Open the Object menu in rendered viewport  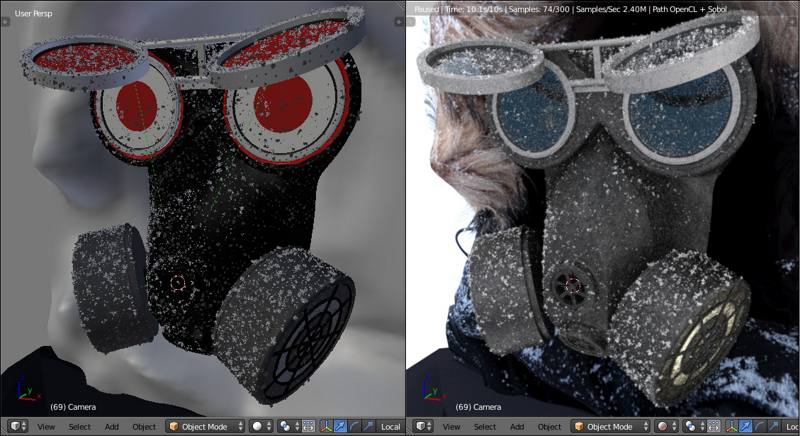[550, 426]
